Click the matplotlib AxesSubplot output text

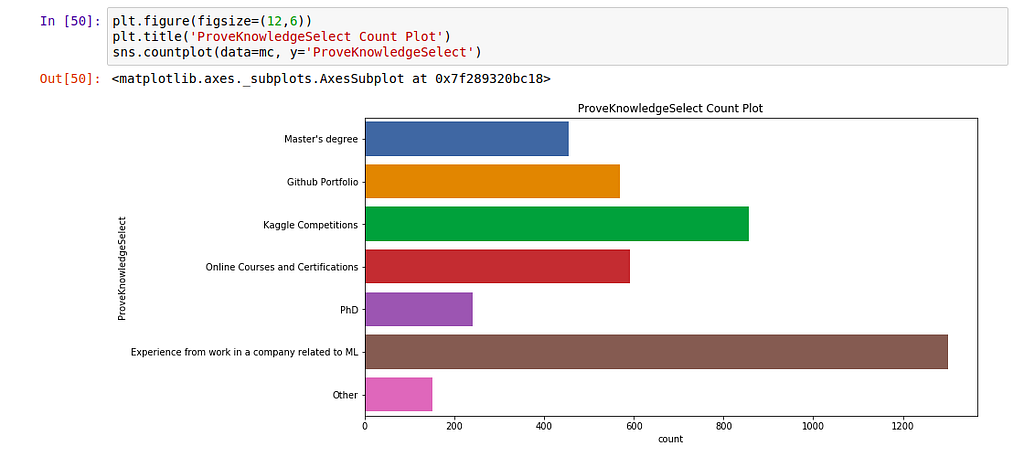331,80
